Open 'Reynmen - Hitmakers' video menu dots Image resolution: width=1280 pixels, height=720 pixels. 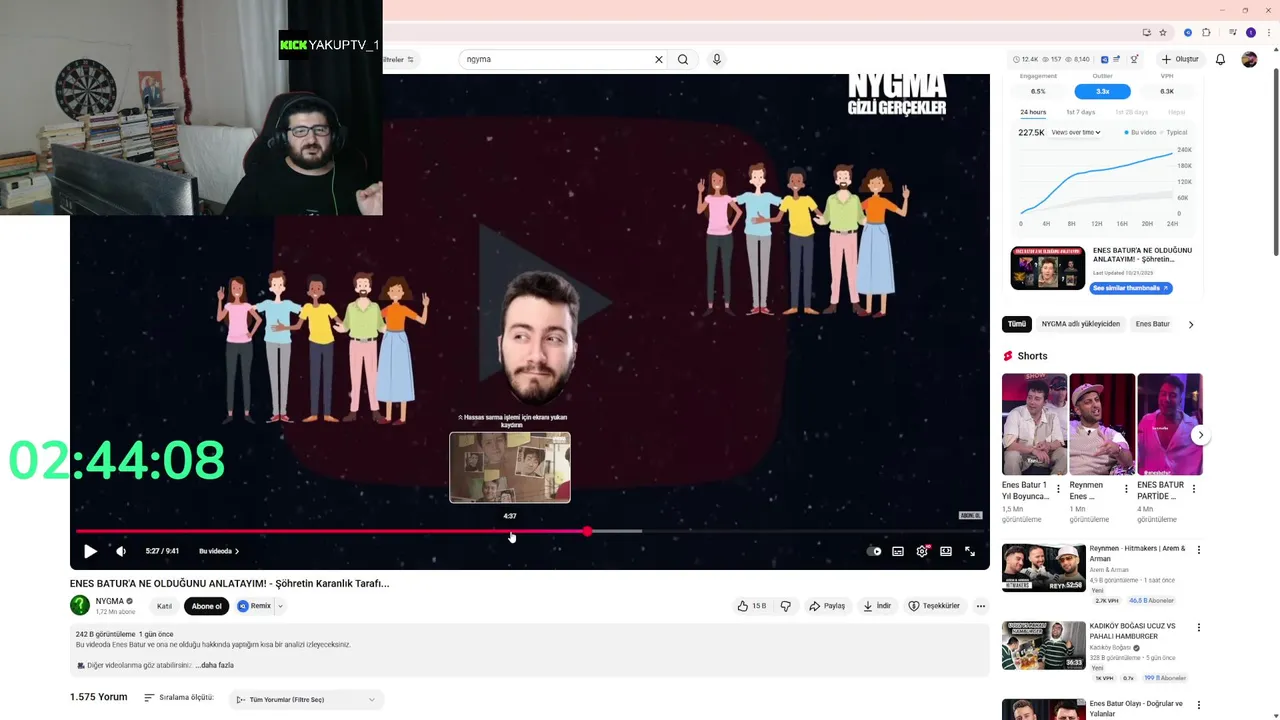point(1198,550)
